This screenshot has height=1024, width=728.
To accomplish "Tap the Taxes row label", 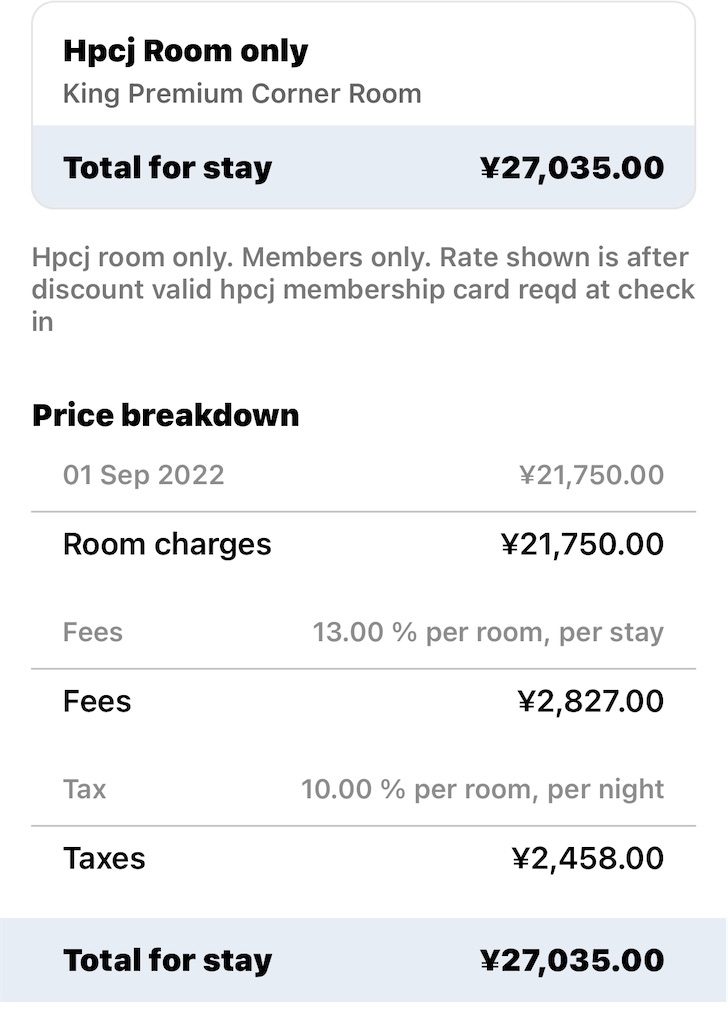I will coord(104,859).
